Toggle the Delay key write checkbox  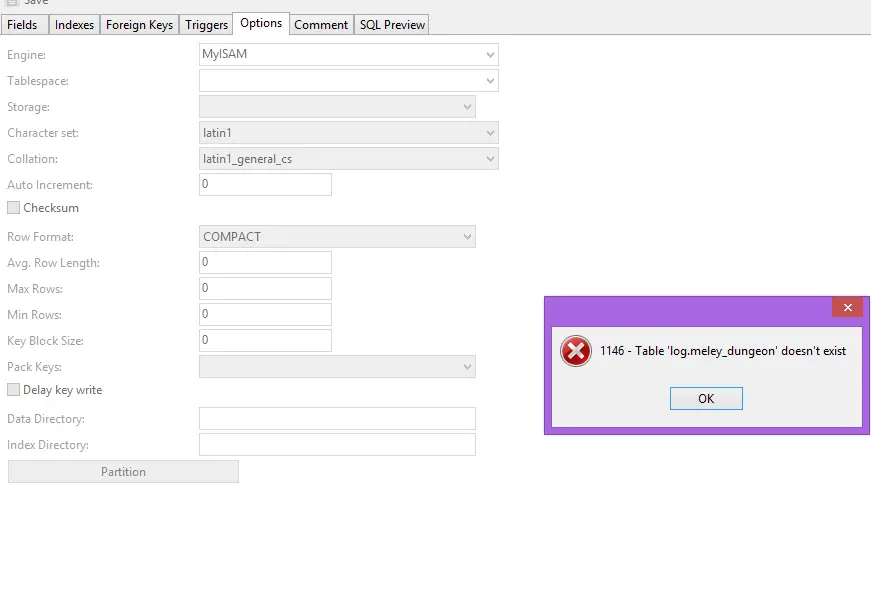pos(14,390)
